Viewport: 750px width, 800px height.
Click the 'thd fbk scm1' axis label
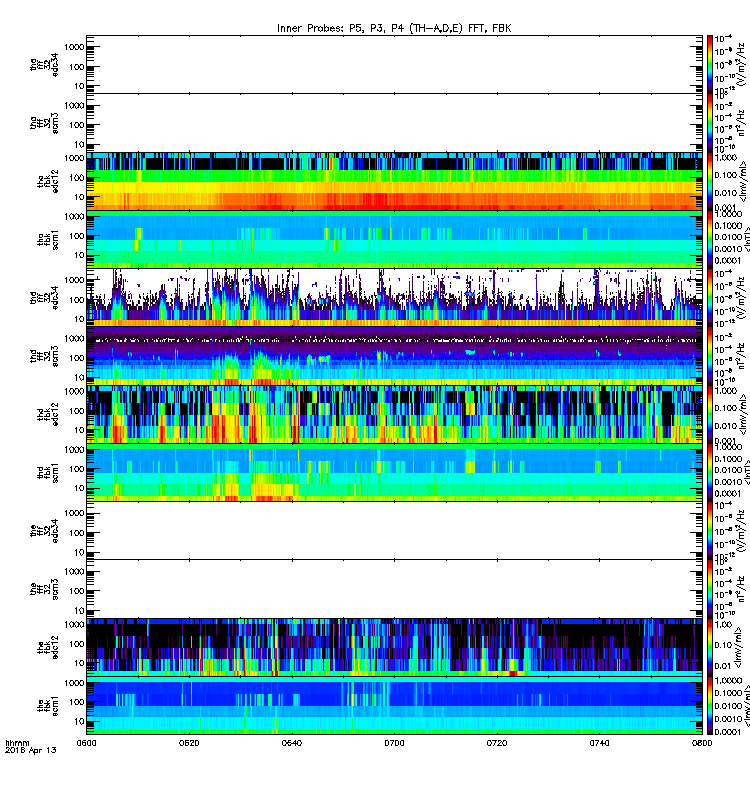48,473
